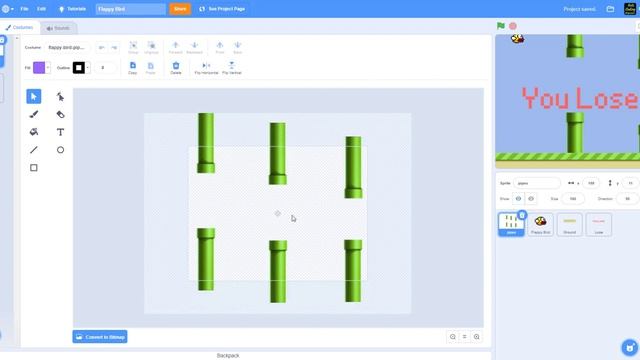This screenshot has width=640, height=360.
Task: Click Convert to Bitmap button
Action: click(x=100, y=337)
